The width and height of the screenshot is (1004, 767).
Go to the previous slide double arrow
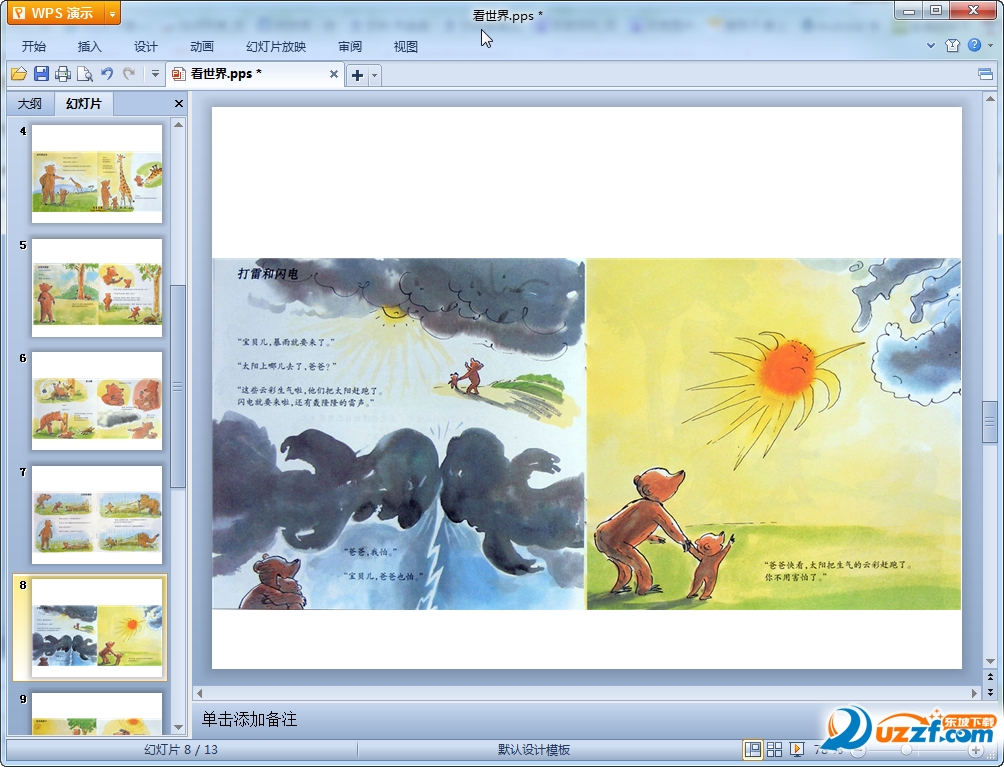coord(990,677)
